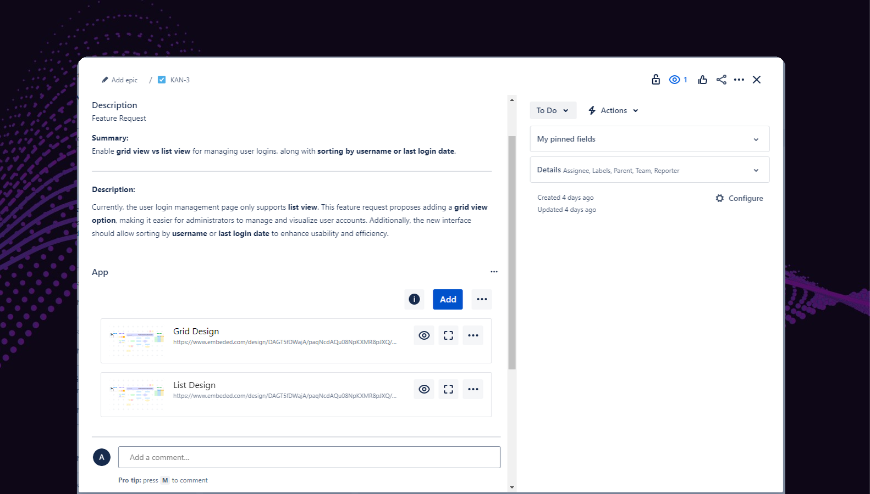Click the Summary: label

pos(110,138)
